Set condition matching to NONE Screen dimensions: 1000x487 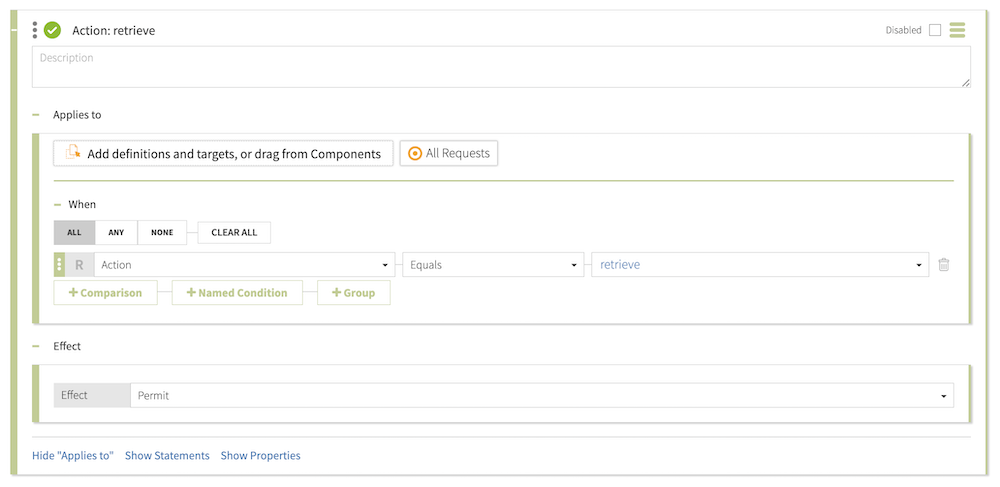click(162, 232)
